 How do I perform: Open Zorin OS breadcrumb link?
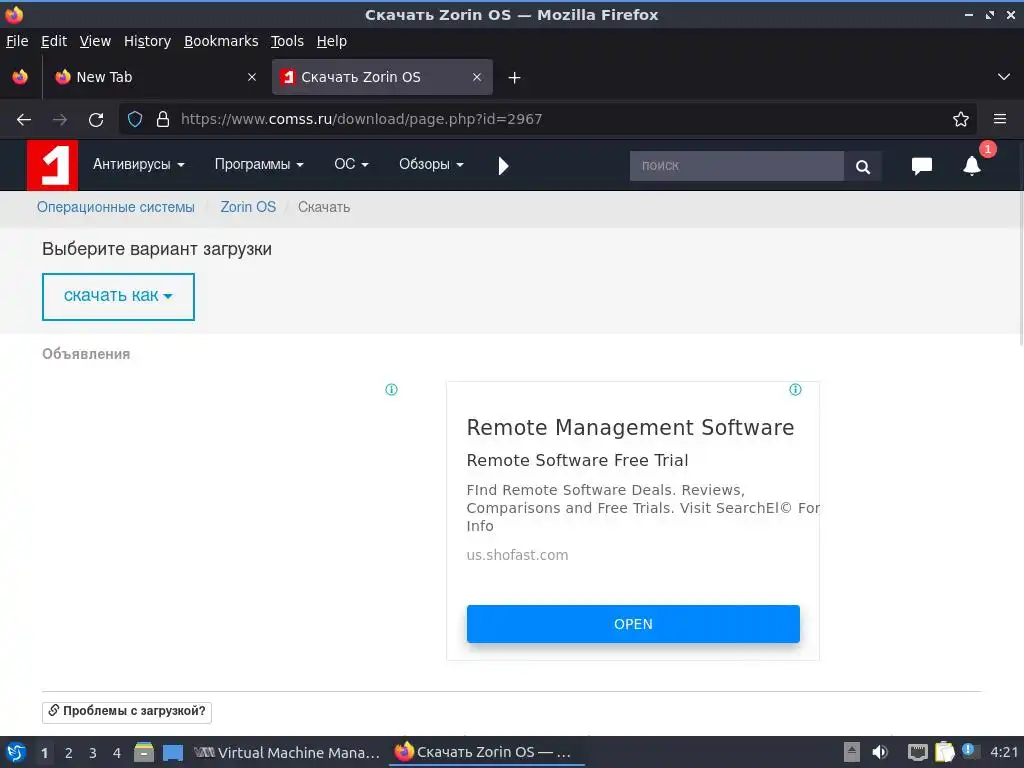pos(248,207)
